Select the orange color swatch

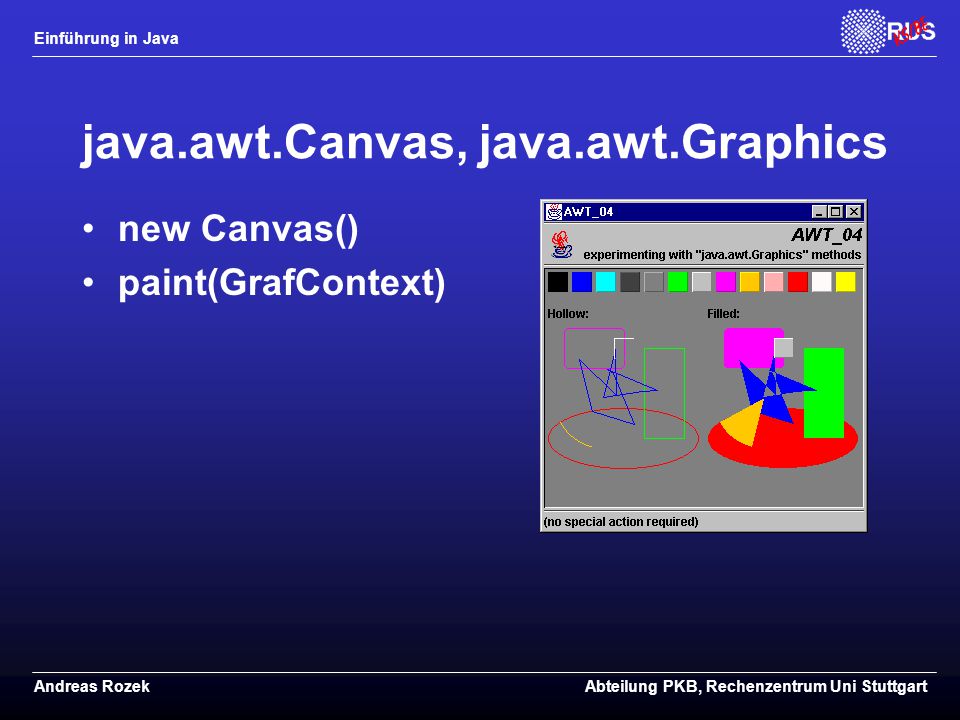749,282
